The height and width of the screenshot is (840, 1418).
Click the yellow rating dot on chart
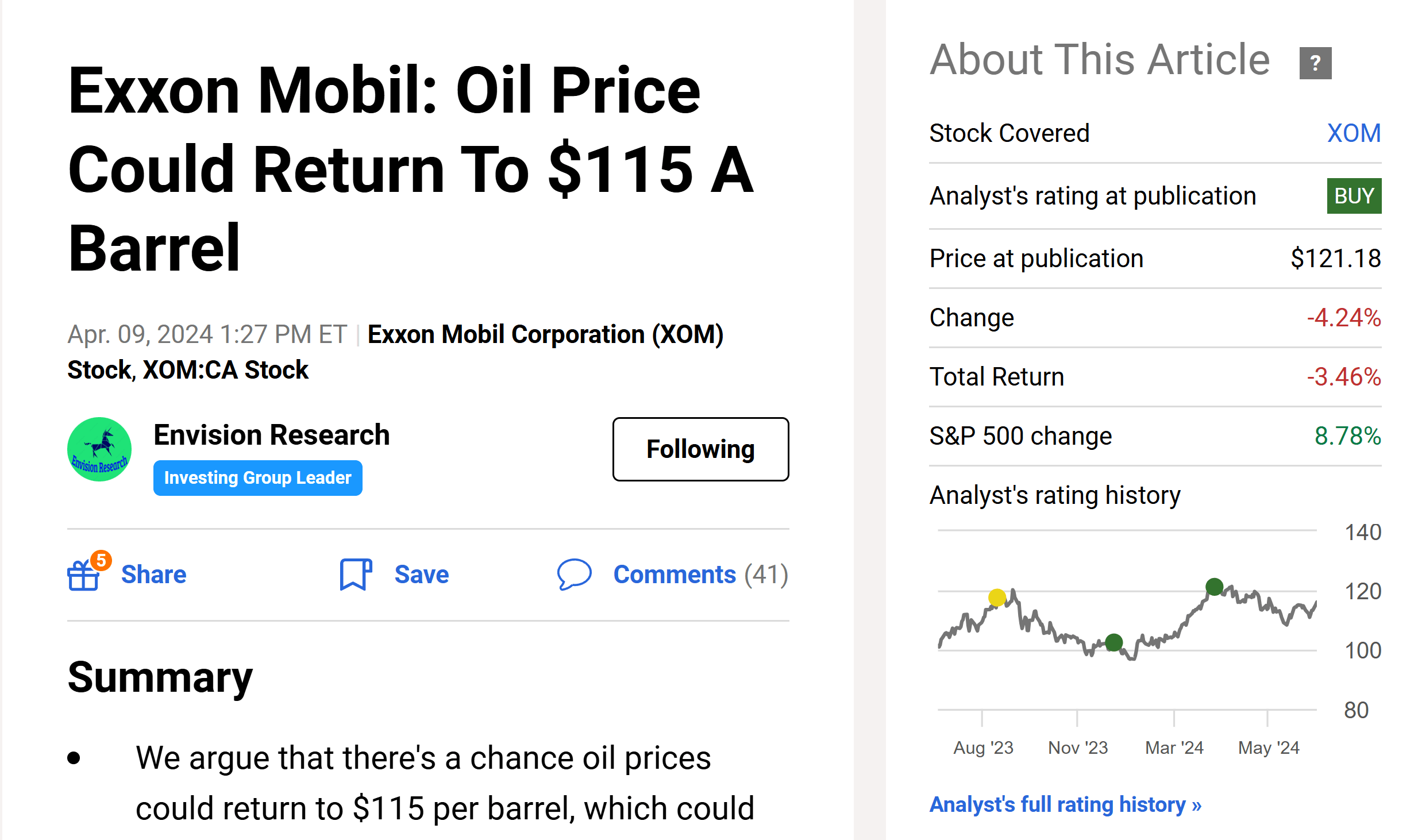tap(997, 598)
